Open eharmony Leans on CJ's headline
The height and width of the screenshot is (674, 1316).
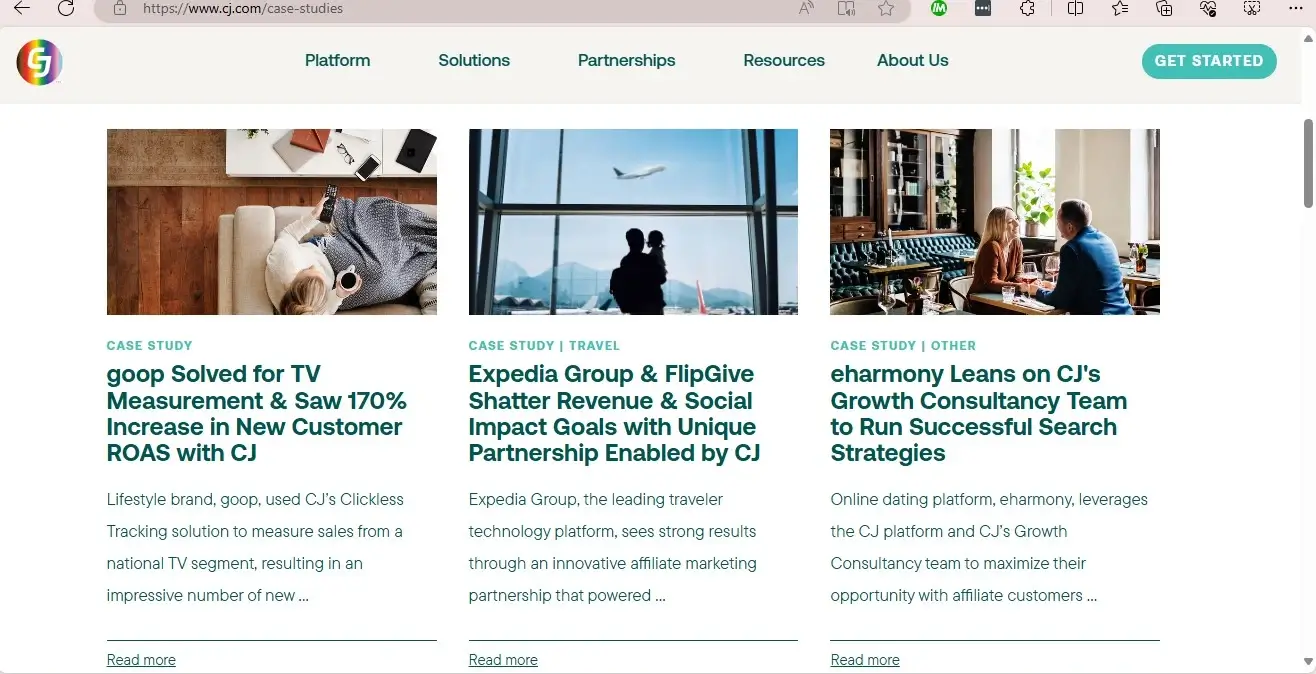tap(979, 413)
